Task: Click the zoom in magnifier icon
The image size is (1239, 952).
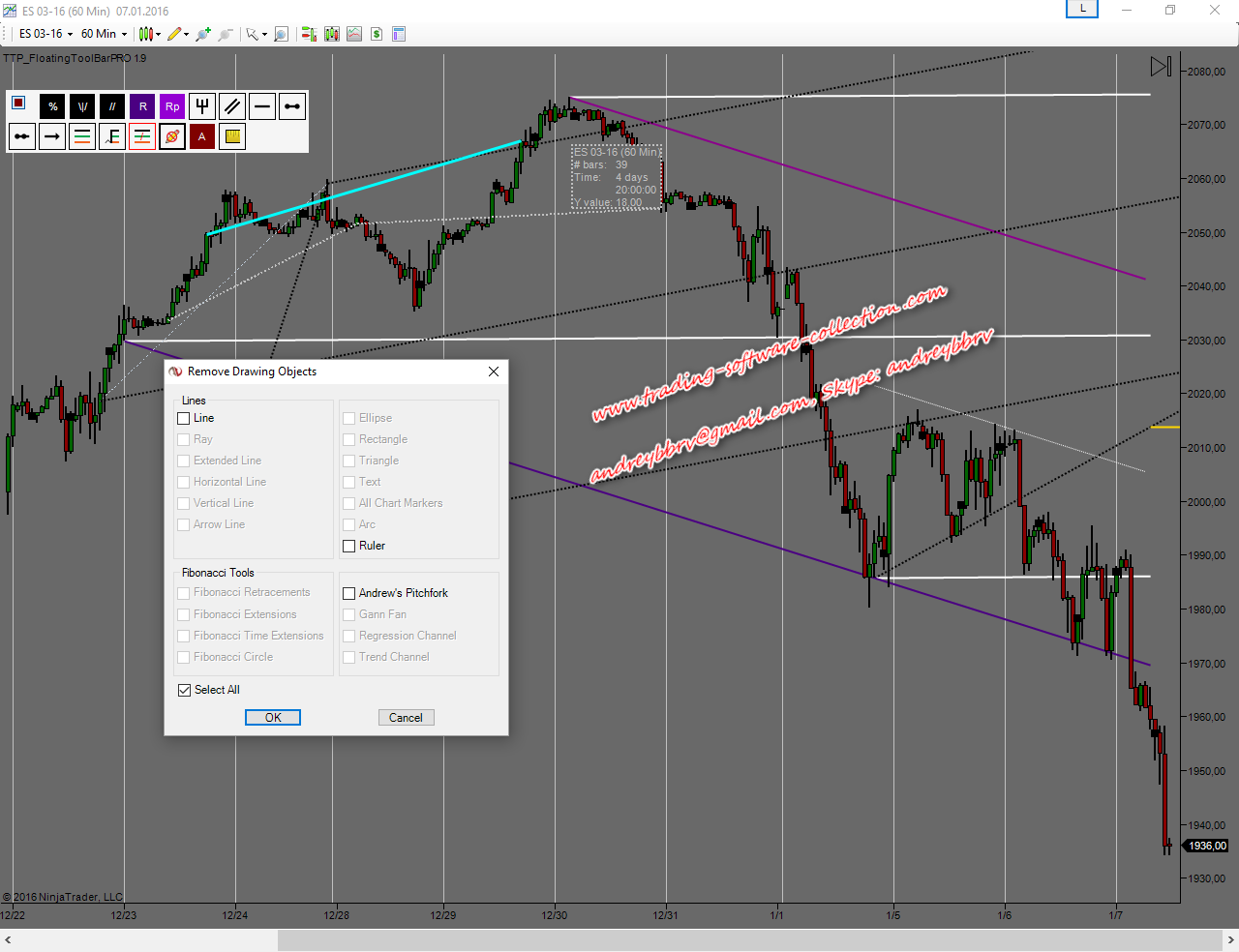Action: coord(281,34)
